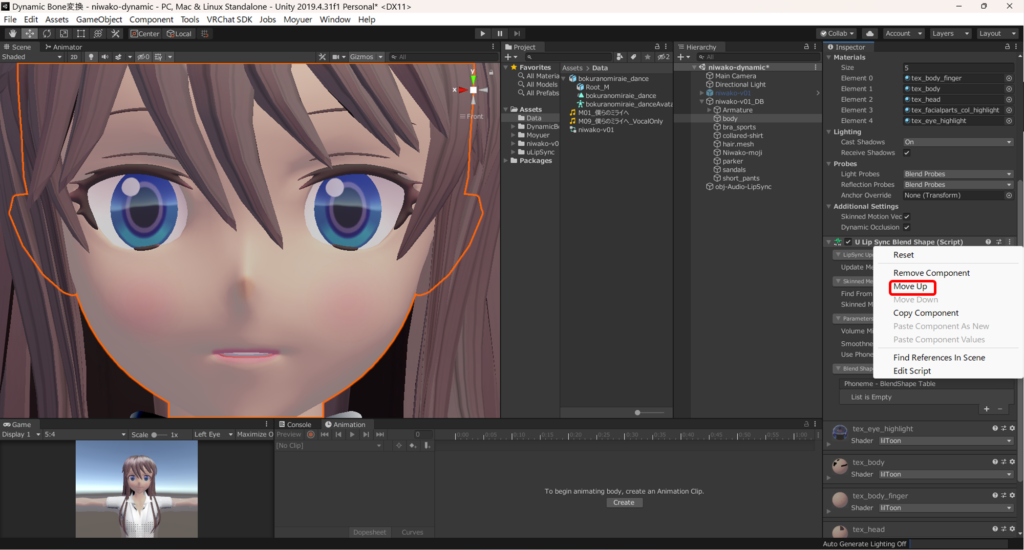Select the Rect Transform tool
Viewport: 1024px width, 550px height.
pos(81,33)
